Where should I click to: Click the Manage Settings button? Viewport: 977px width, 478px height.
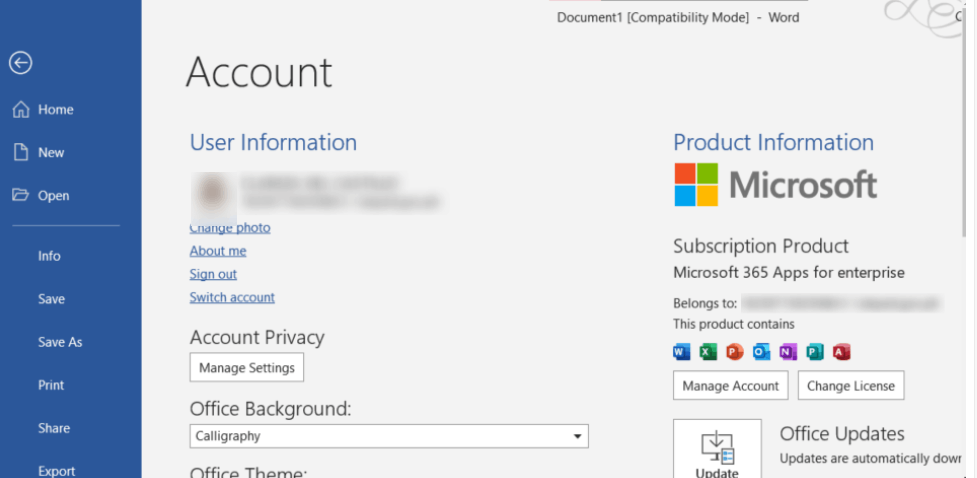[247, 368]
